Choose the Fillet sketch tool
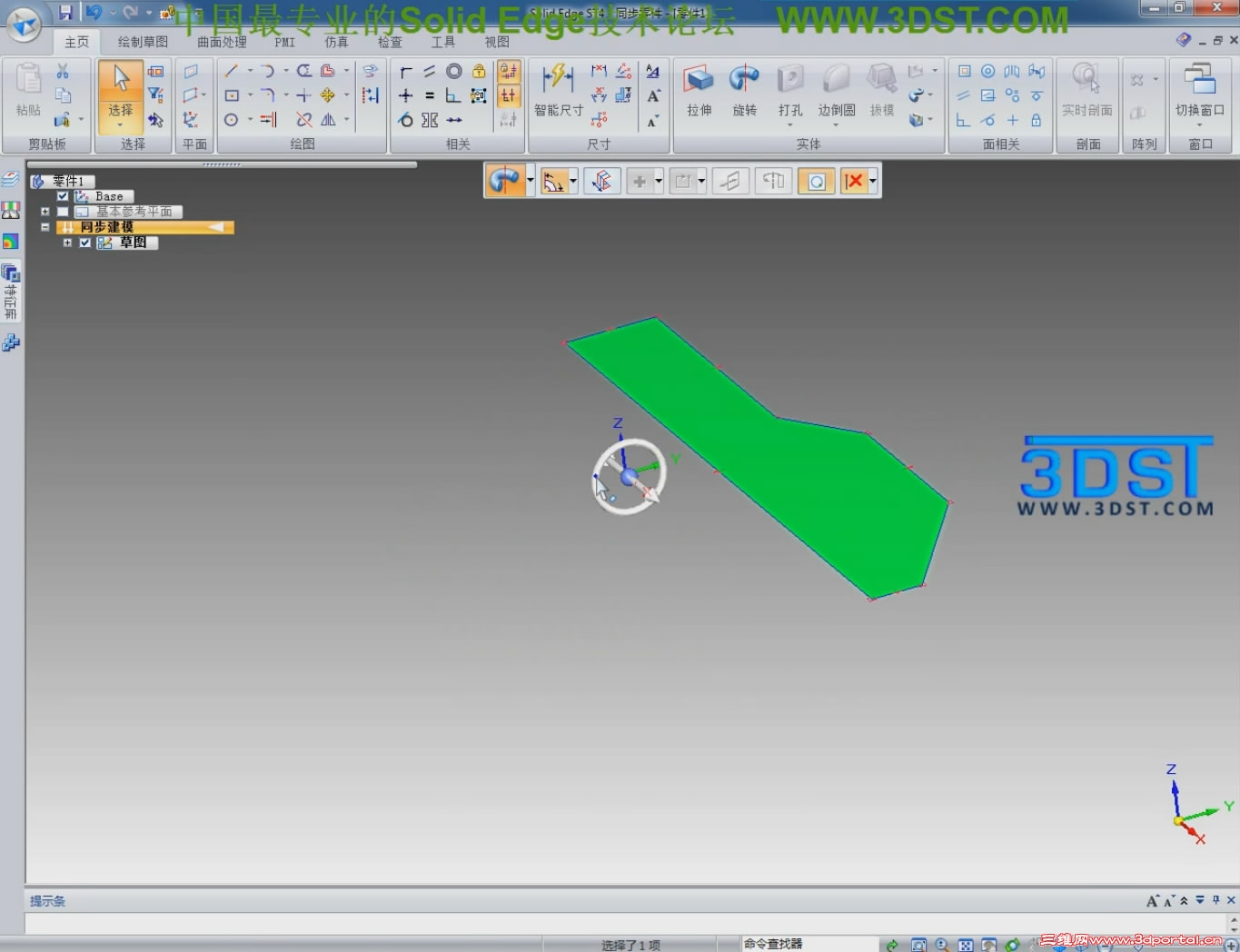Image resolution: width=1240 pixels, height=952 pixels. [267, 95]
